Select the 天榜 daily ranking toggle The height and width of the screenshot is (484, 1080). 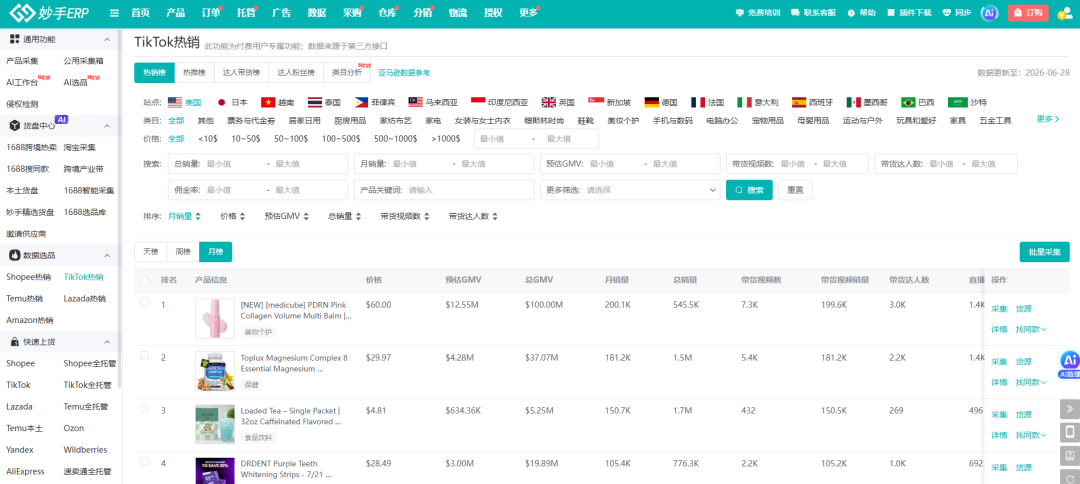click(150, 252)
